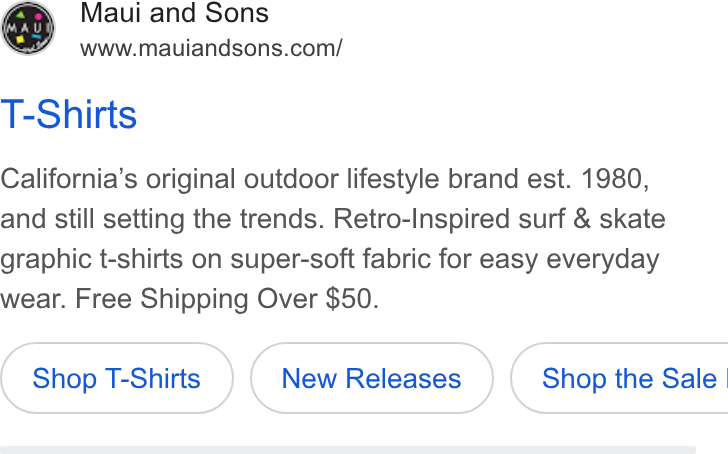Image resolution: width=728 pixels, height=454 pixels.
Task: Open the New Releases sitelink pill
Action: [x=371, y=378]
